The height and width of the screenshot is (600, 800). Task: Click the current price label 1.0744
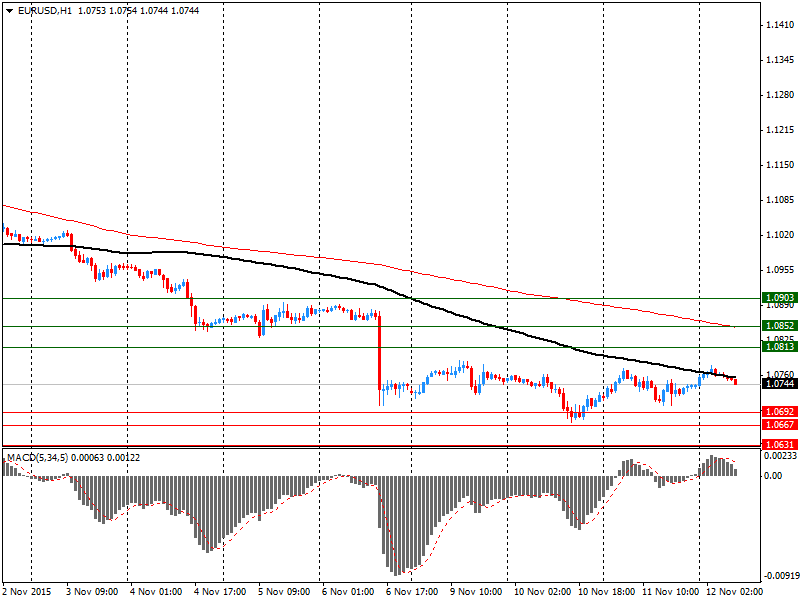pos(780,384)
